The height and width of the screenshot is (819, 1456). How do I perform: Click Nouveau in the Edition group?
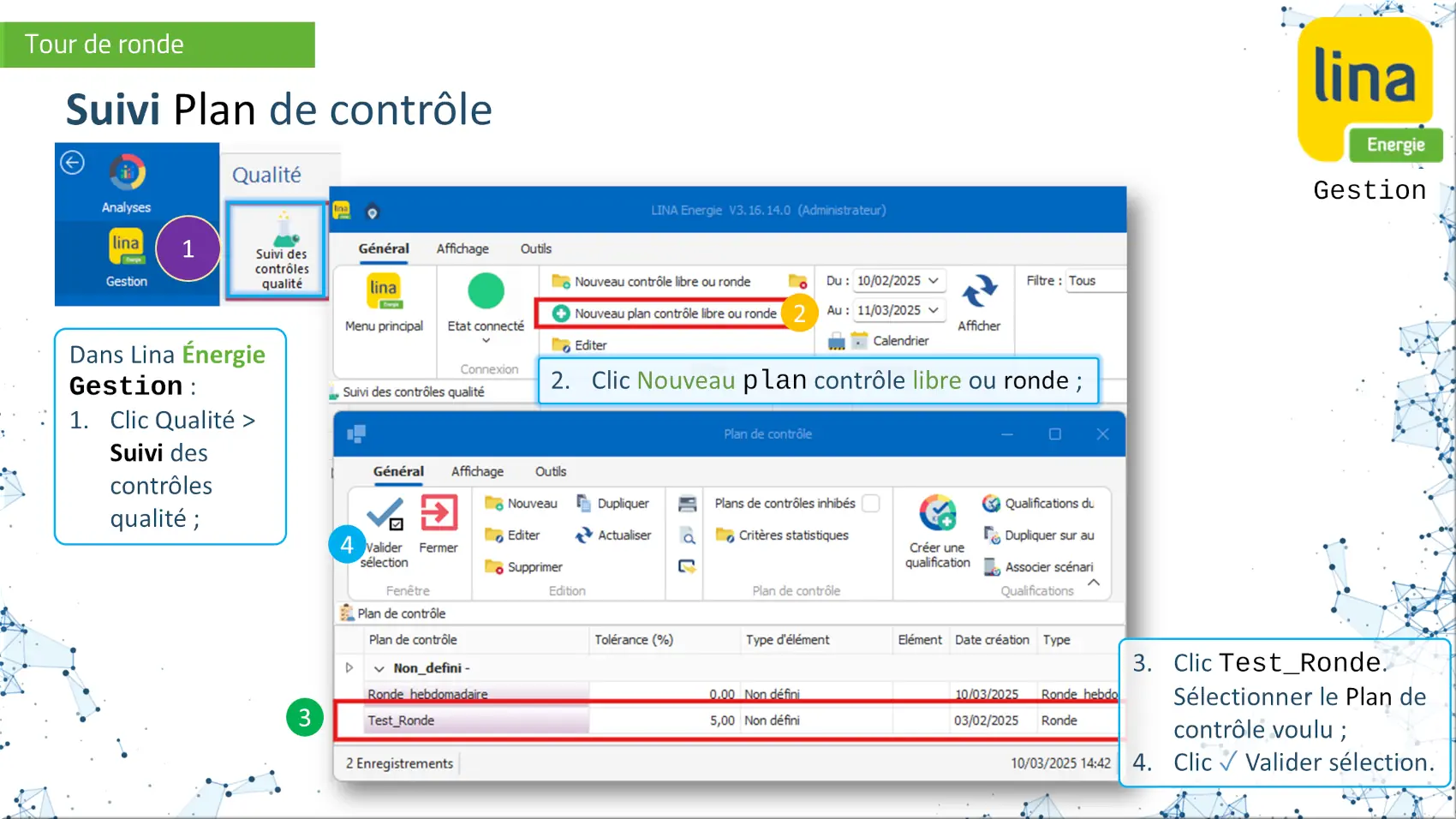coord(522,504)
